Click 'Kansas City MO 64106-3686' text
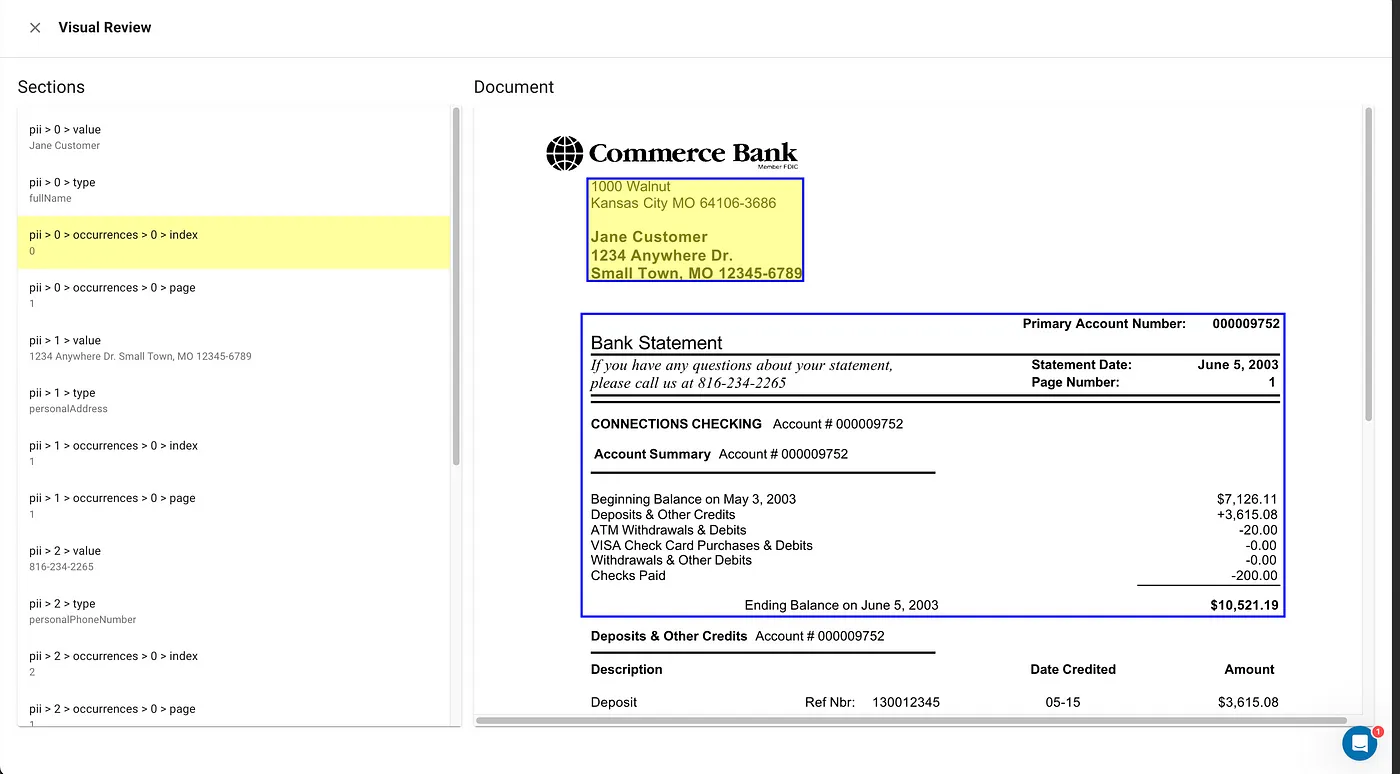Viewport: 1400px width, 774px height. [x=683, y=203]
